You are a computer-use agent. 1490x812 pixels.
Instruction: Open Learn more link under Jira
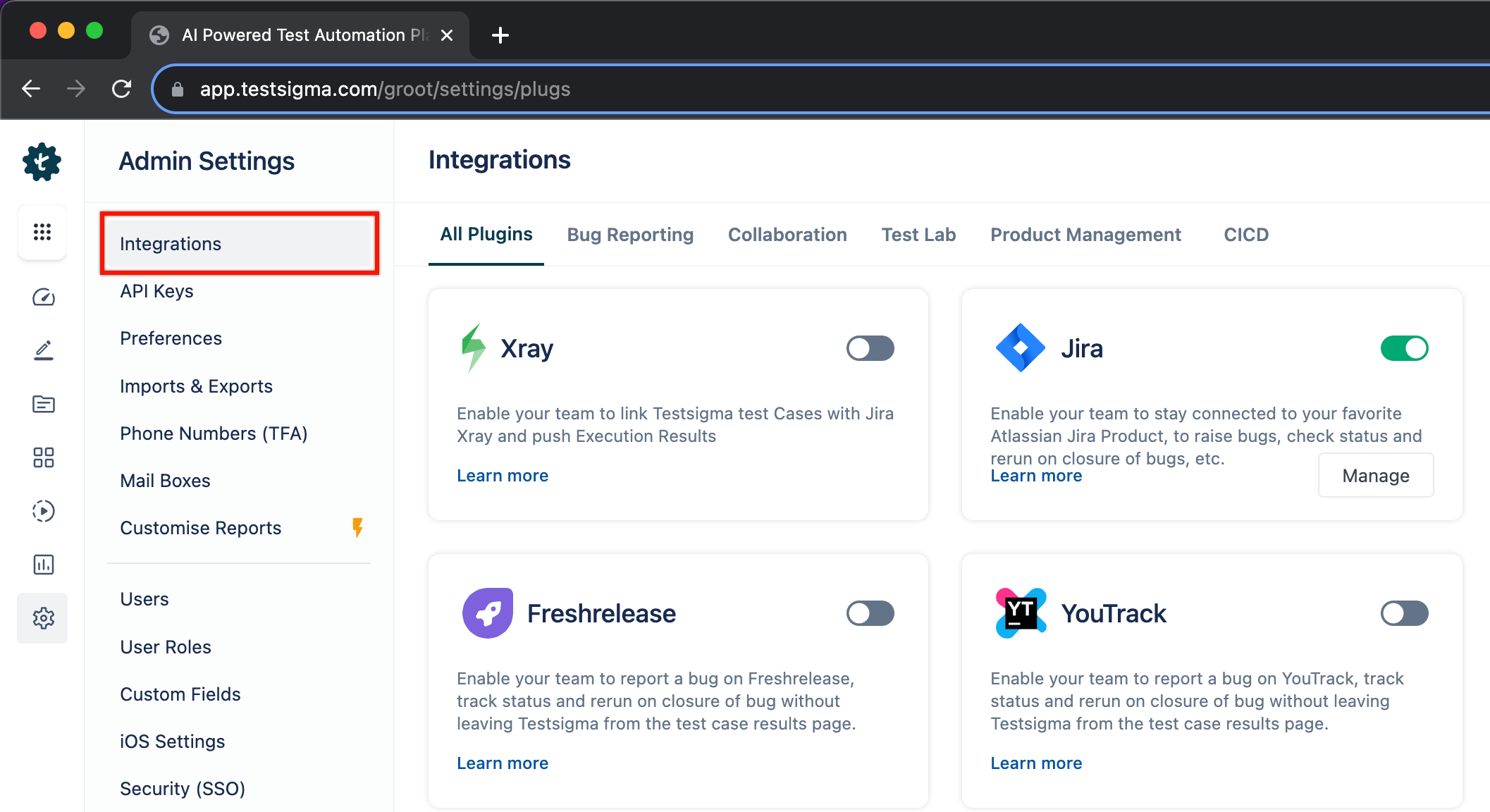1036,476
